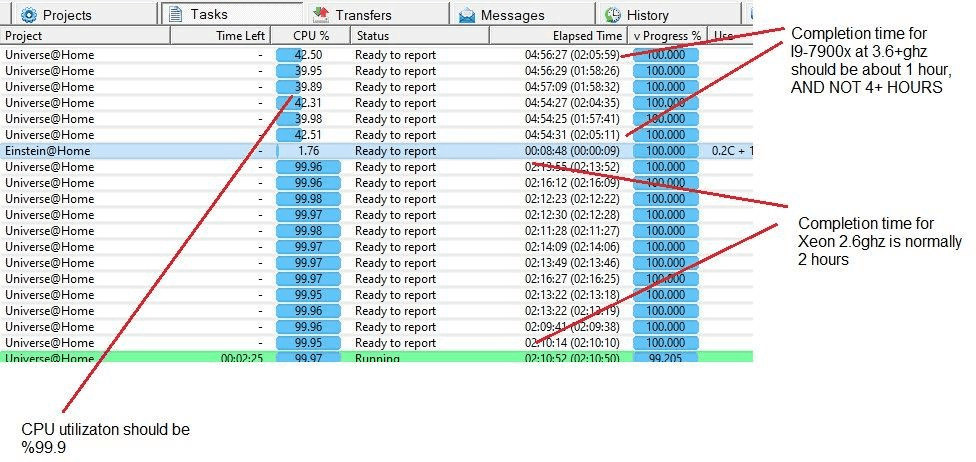Click the CPU % value 42.31
This screenshot has width=976, height=462.
(308, 103)
